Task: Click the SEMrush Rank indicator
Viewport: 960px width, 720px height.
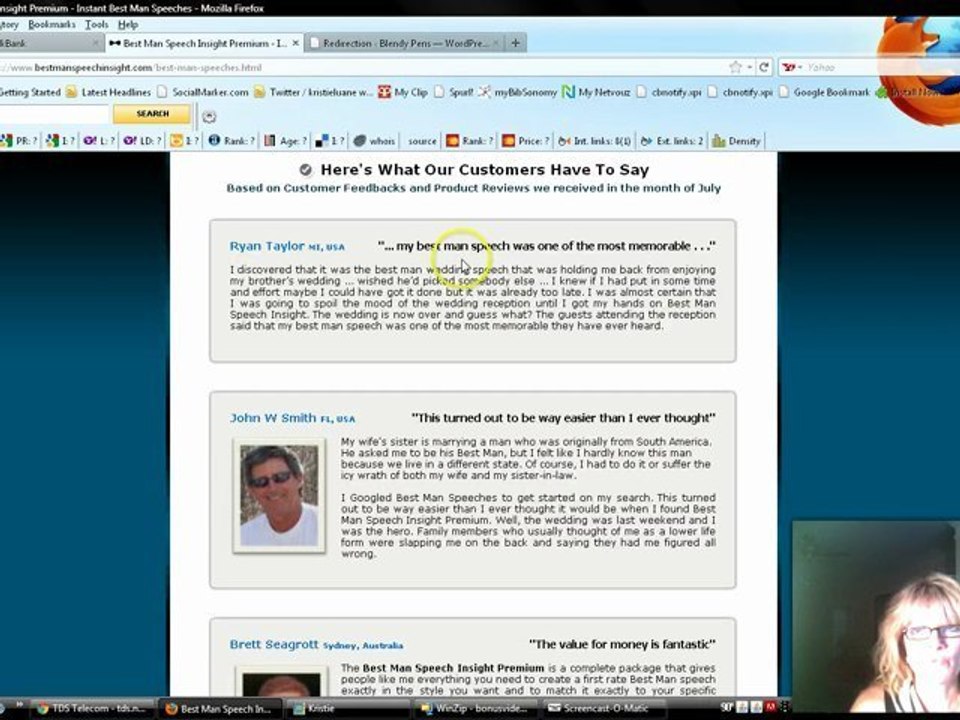Action: coord(470,141)
